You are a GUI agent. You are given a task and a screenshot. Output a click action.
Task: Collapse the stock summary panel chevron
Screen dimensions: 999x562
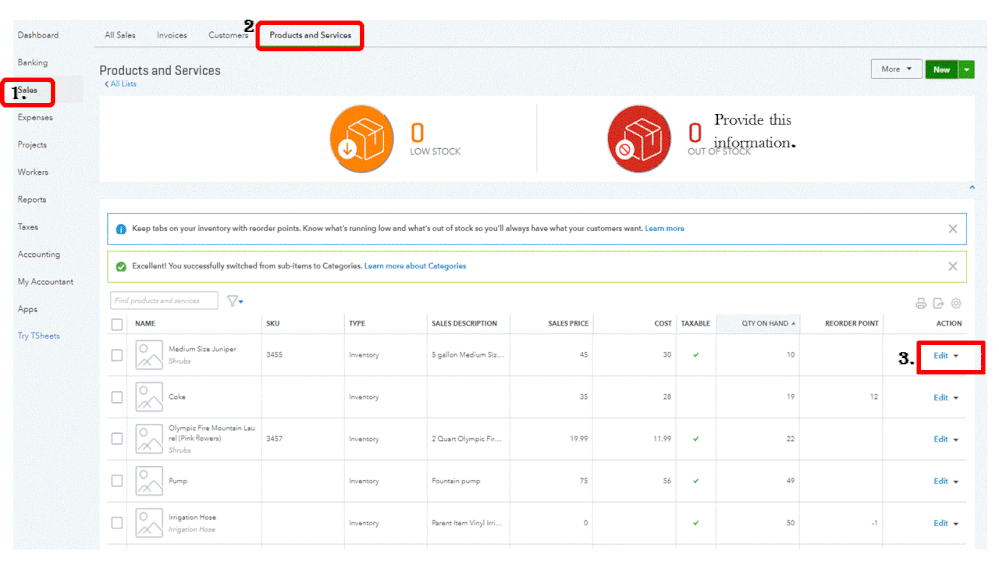(x=972, y=187)
